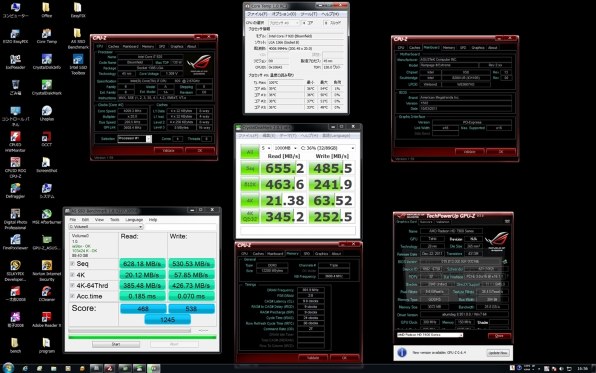
Task: Click the green progress bar in AS SSD
Action: pyautogui.click(x=142, y=337)
